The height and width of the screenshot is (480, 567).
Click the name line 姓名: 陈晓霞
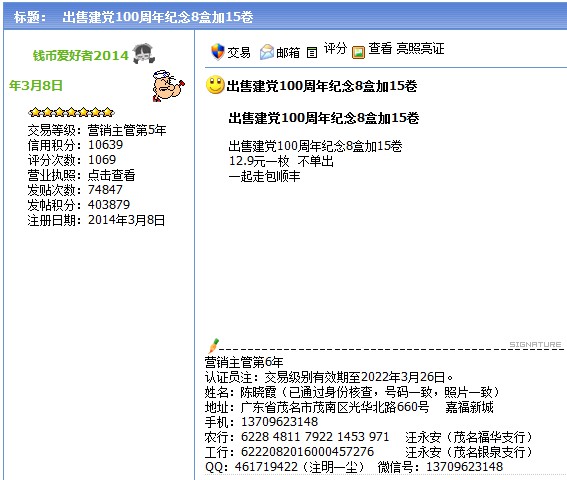pos(351,392)
